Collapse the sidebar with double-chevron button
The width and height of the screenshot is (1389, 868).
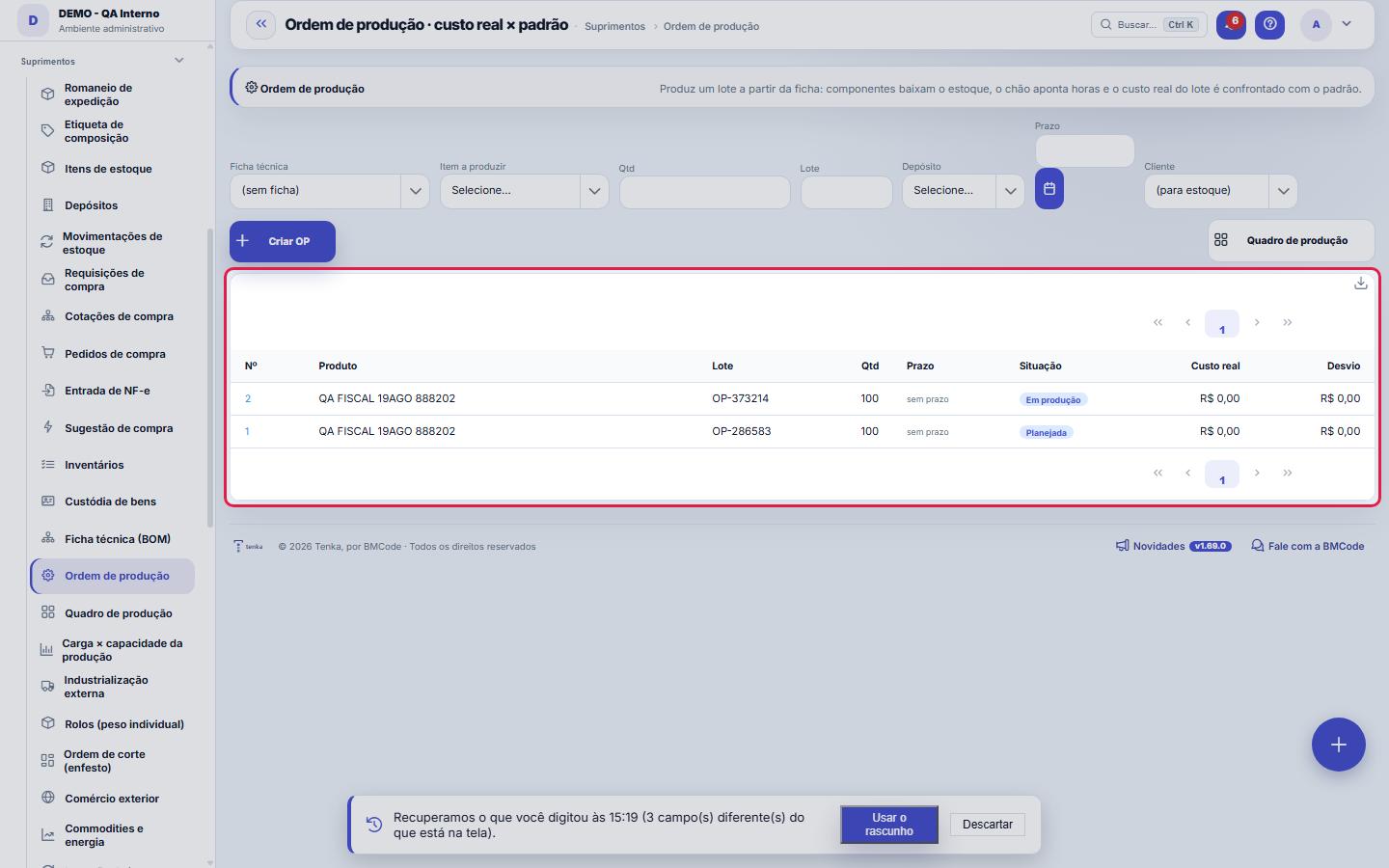pyautogui.click(x=260, y=25)
